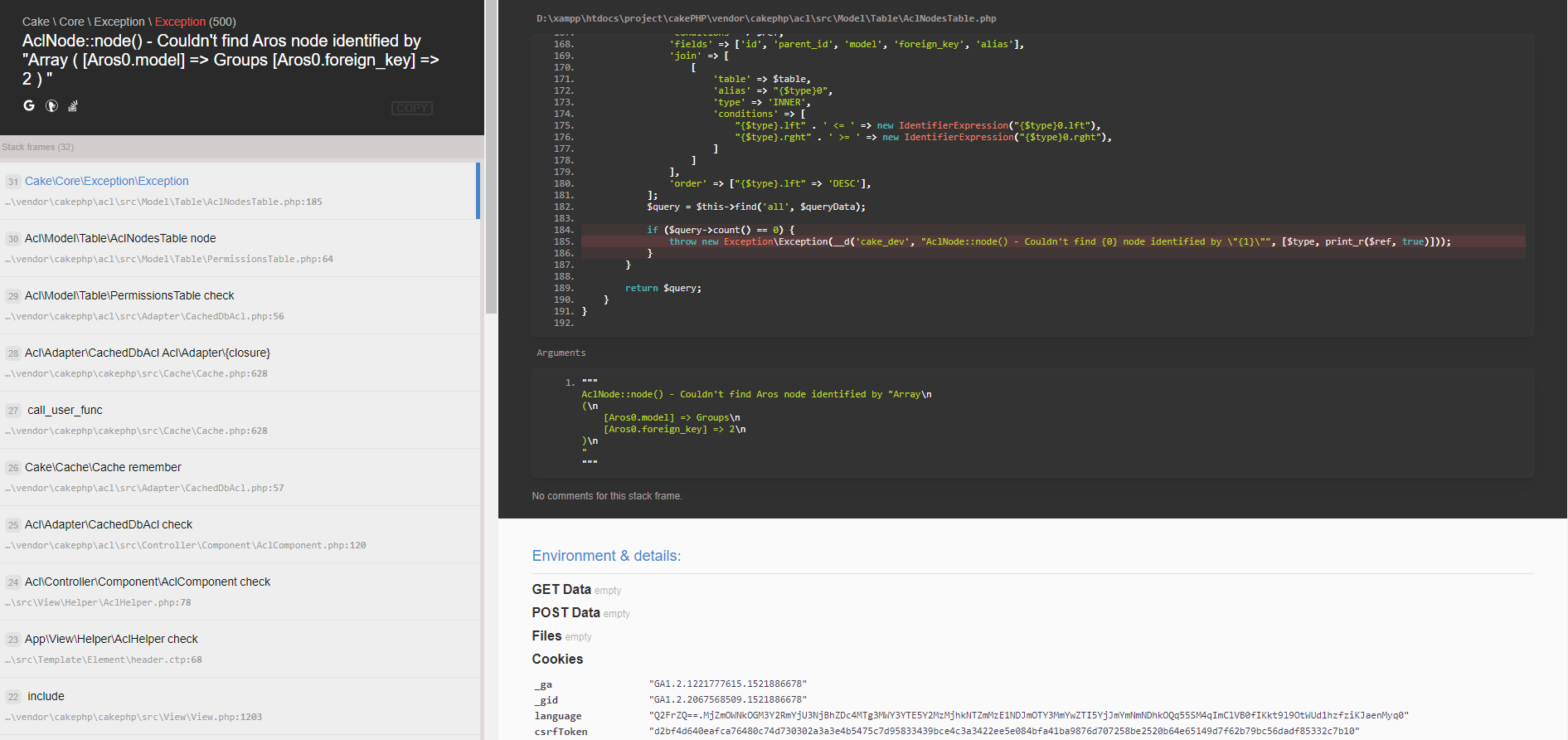This screenshot has height=740, width=1568.
Task: Click path CachedDbAcl.php:56 under frame 29
Action: tap(144, 316)
